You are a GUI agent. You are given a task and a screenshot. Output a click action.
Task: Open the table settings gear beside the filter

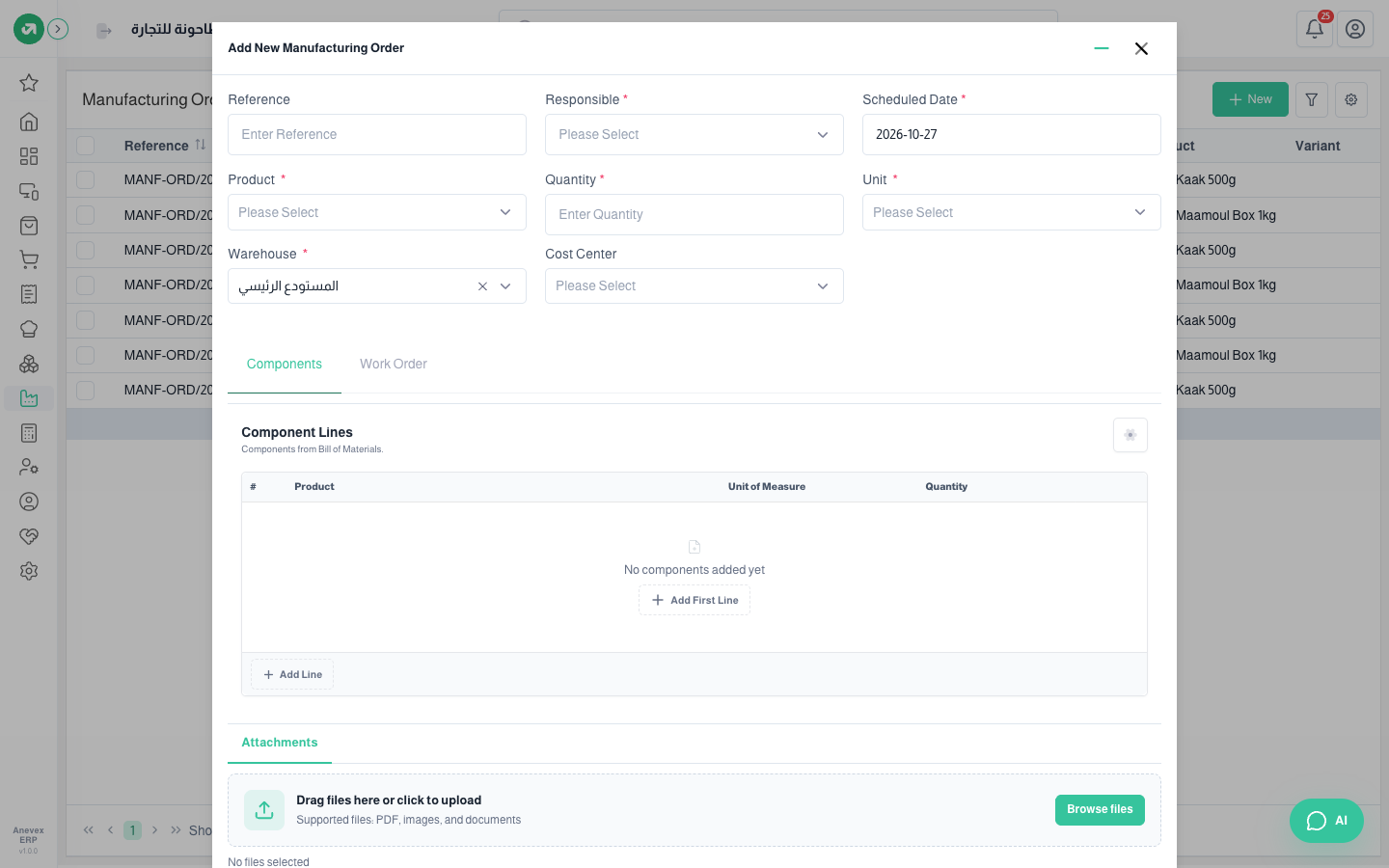[x=1351, y=99]
